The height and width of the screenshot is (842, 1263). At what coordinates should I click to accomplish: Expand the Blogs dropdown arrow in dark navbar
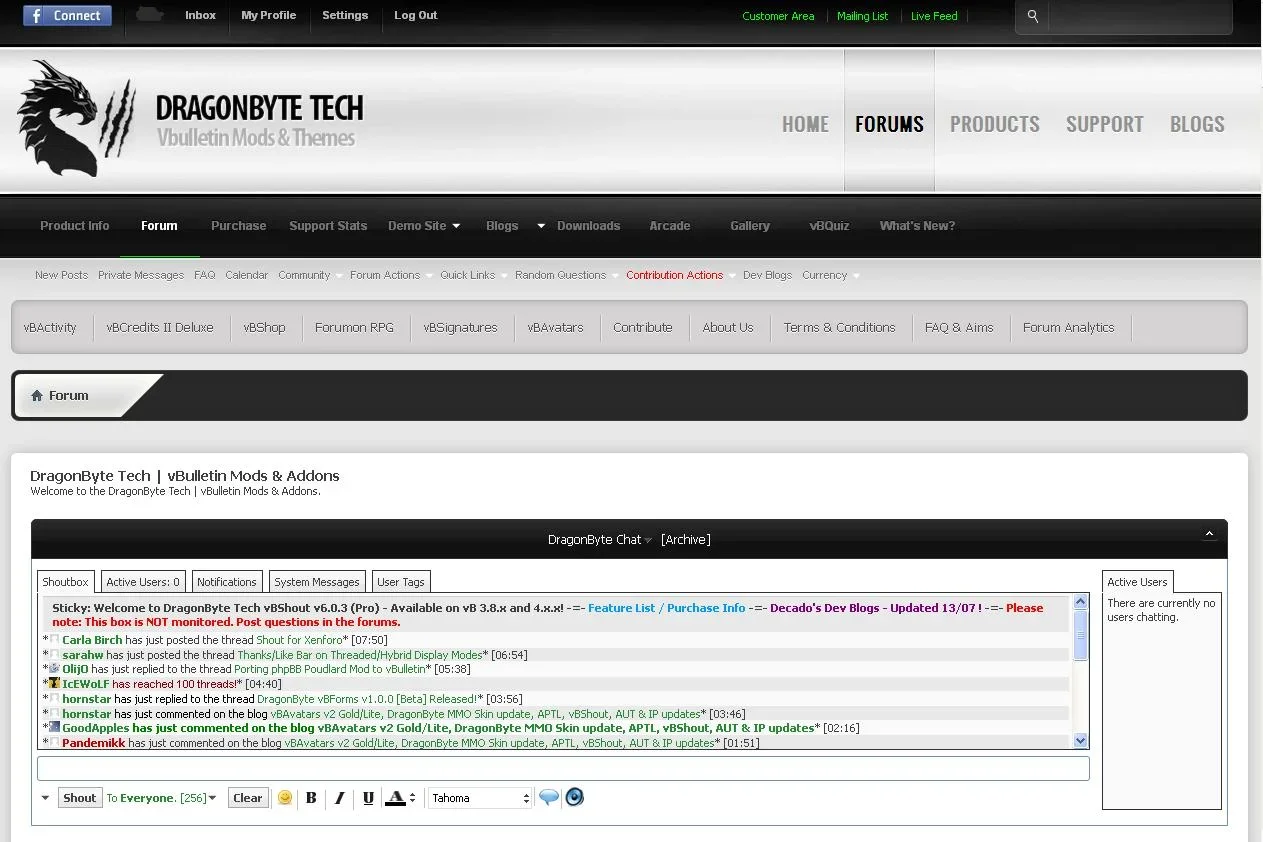pyautogui.click(x=541, y=226)
